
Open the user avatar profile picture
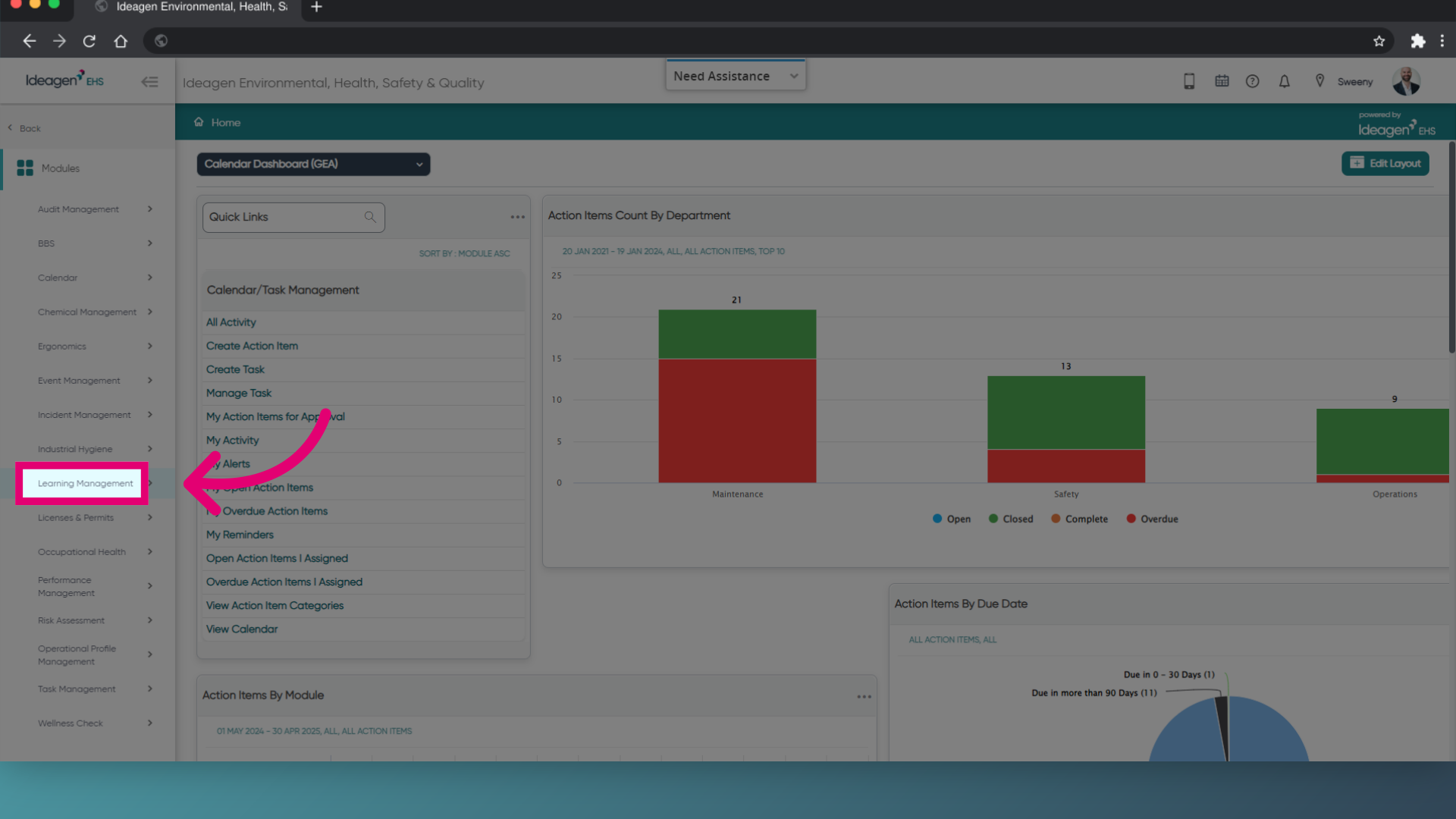click(1406, 81)
